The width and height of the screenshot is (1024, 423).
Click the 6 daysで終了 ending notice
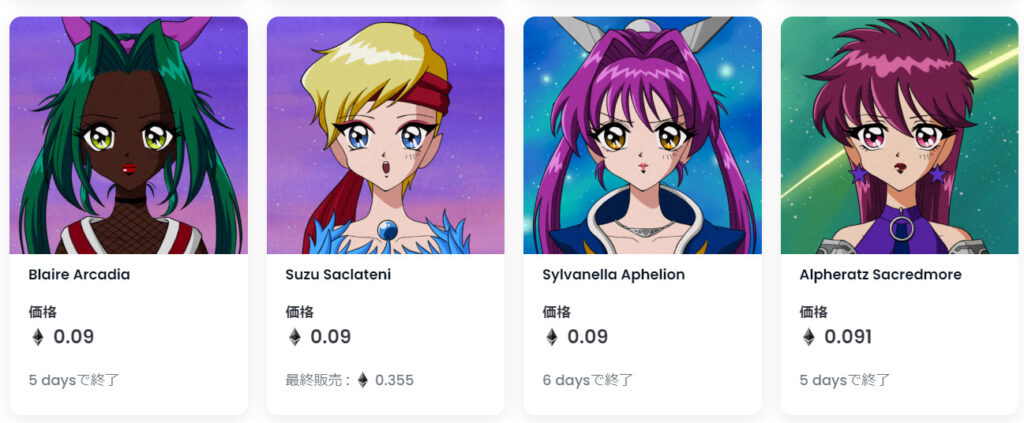[588, 380]
